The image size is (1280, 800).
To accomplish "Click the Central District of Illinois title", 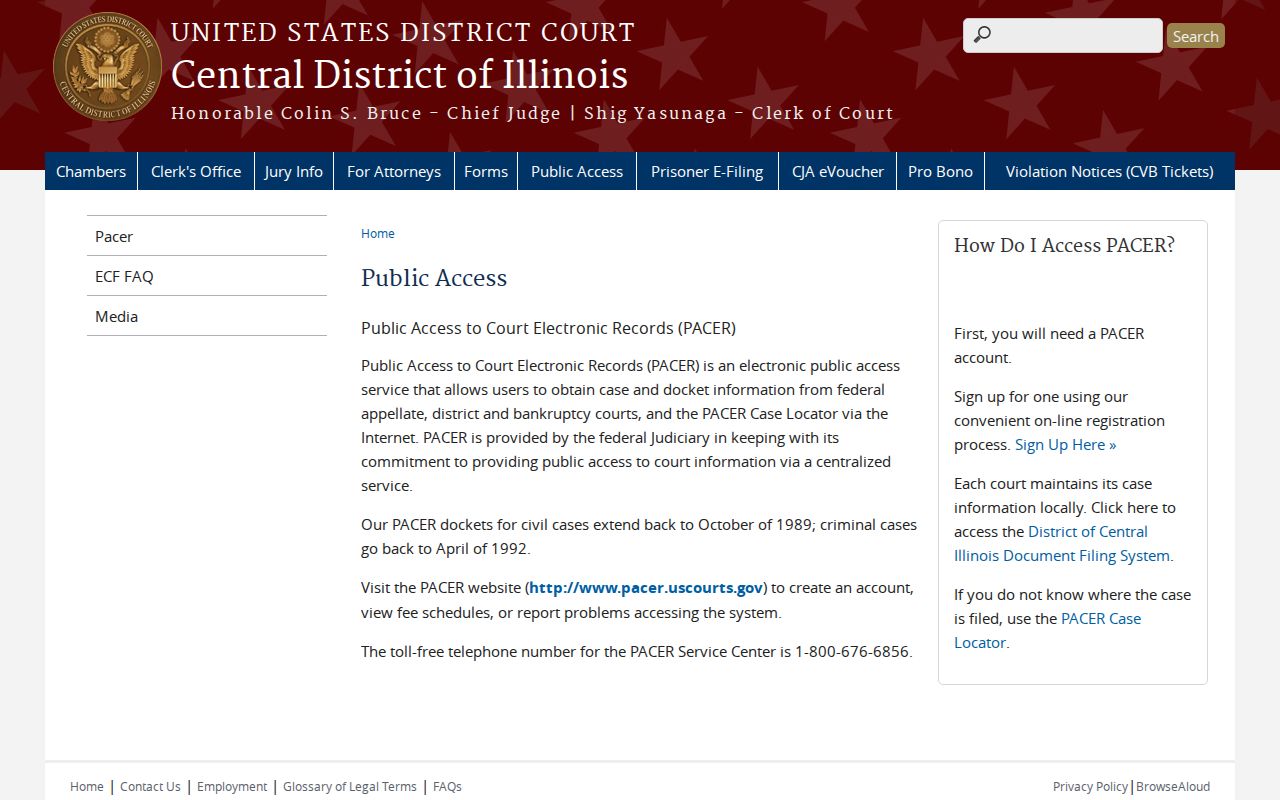I will 400,75.
